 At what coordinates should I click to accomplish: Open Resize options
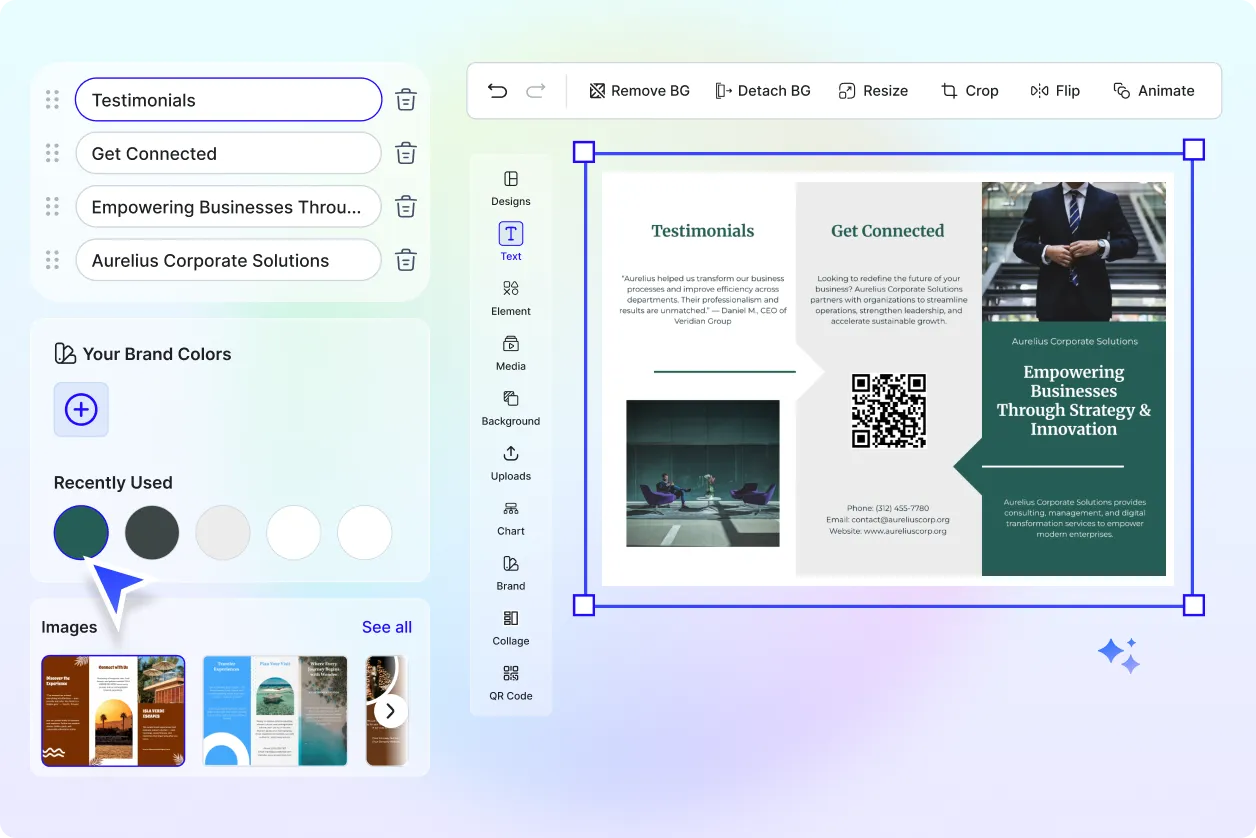point(872,90)
